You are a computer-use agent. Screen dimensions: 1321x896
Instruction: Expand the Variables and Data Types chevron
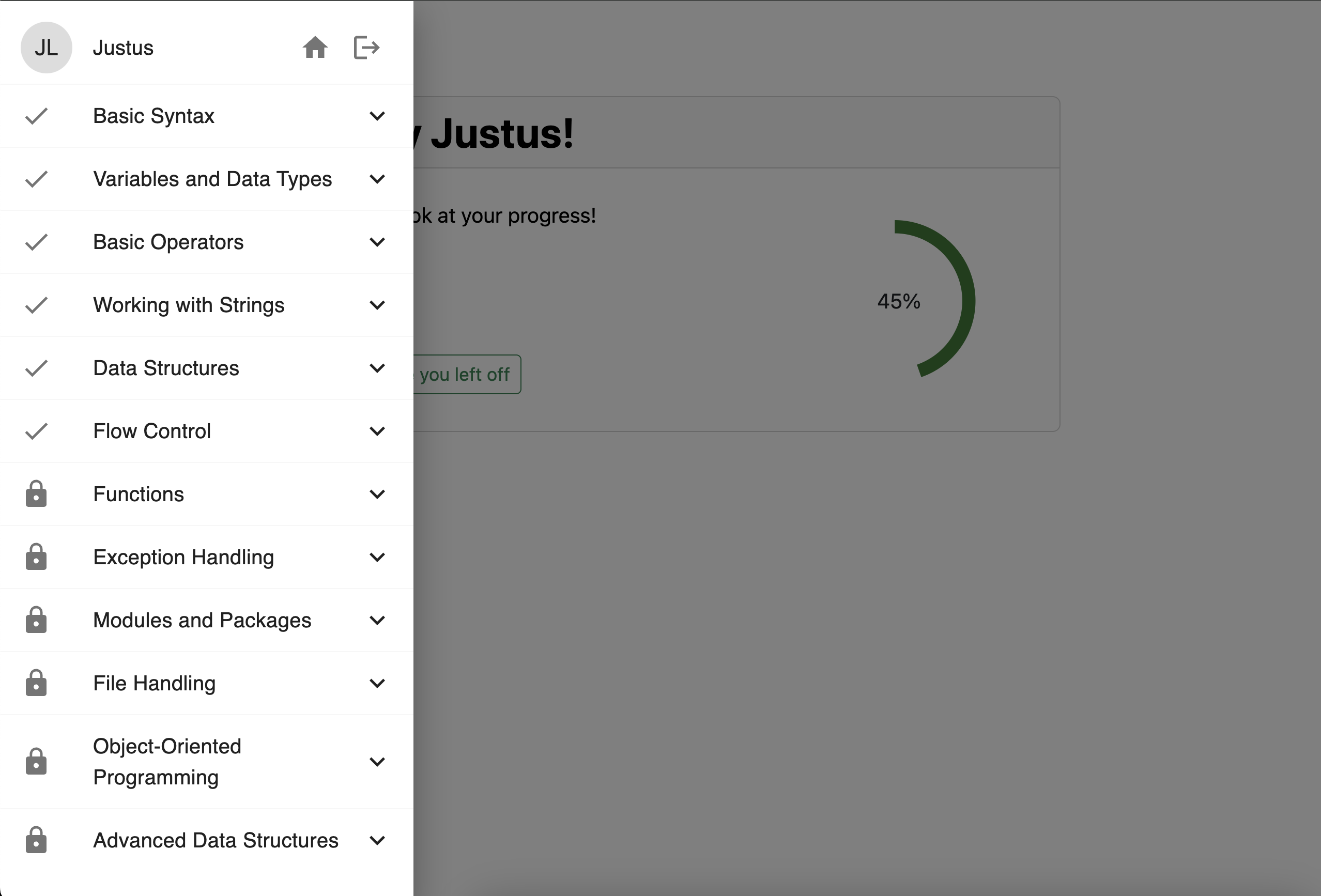[x=377, y=179]
